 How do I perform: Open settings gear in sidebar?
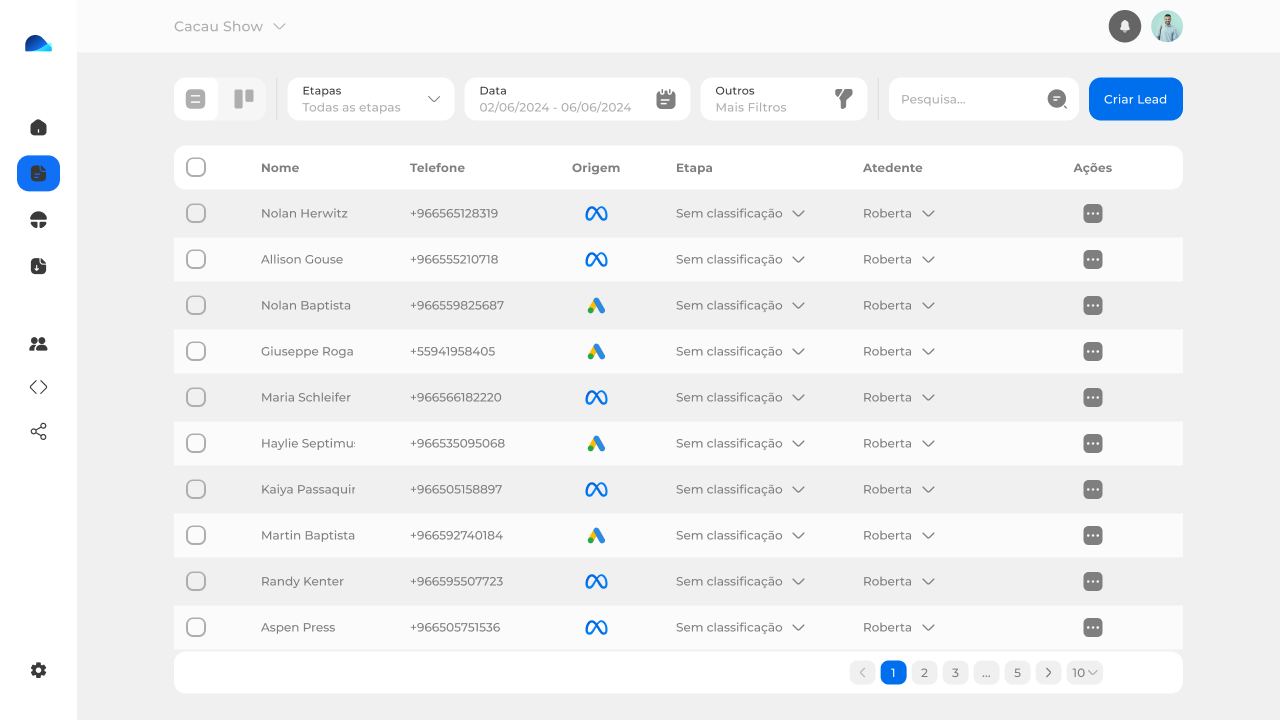(38, 670)
